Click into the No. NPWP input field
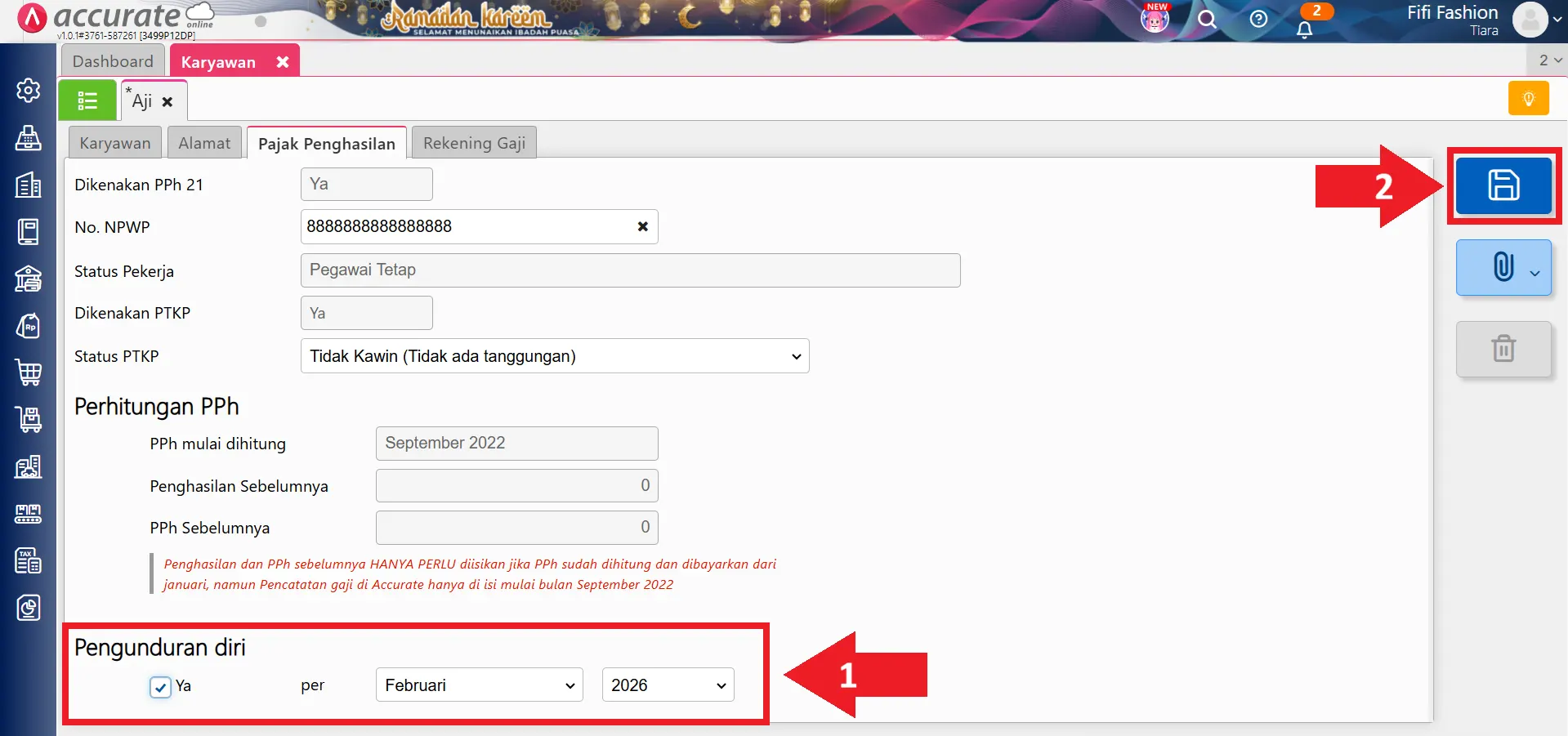Image resolution: width=1568 pixels, height=736 pixels. click(466, 227)
